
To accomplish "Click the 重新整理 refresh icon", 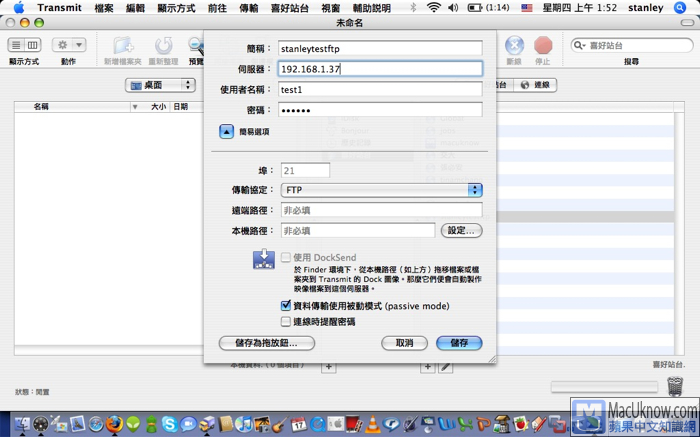I will pos(163,46).
